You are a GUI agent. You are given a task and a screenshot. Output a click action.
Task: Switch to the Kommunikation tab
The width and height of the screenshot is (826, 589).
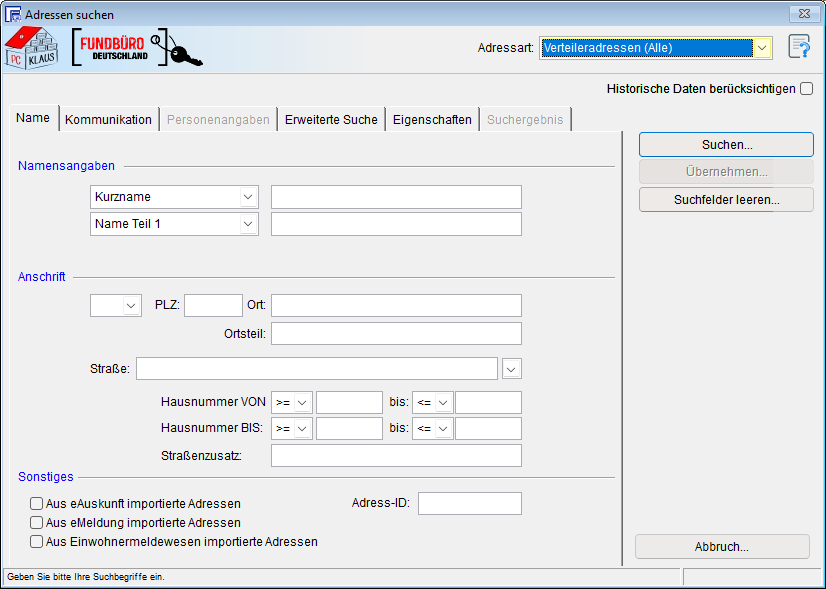[x=108, y=120]
